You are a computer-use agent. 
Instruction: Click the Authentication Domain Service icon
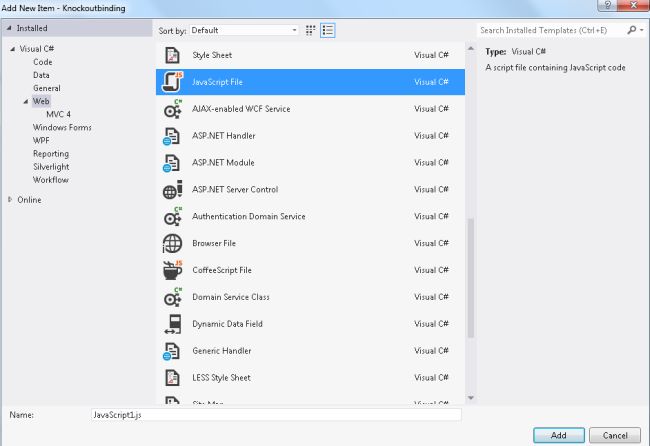point(172,216)
